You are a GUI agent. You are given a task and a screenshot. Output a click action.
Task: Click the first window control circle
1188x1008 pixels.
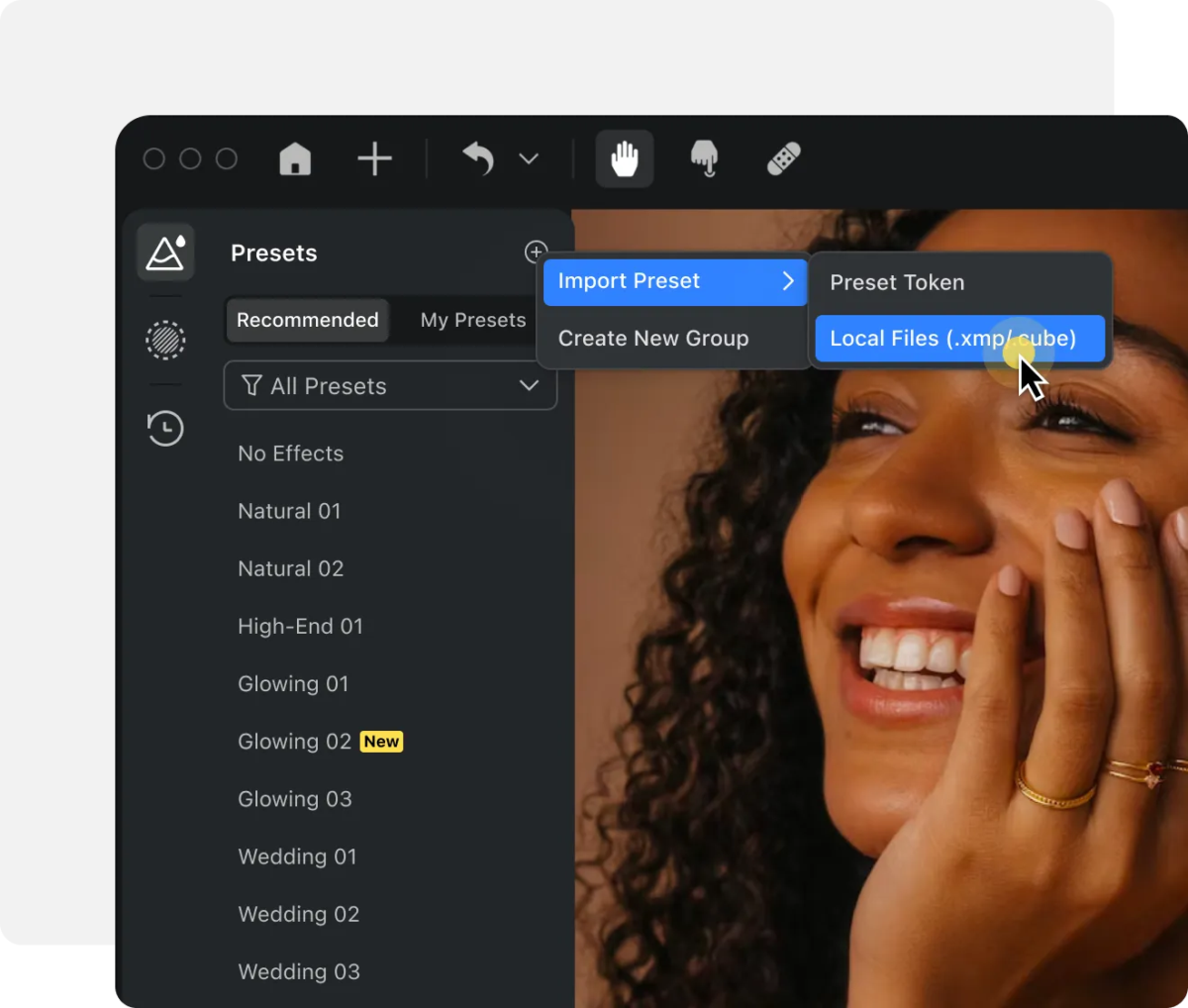tap(154, 158)
